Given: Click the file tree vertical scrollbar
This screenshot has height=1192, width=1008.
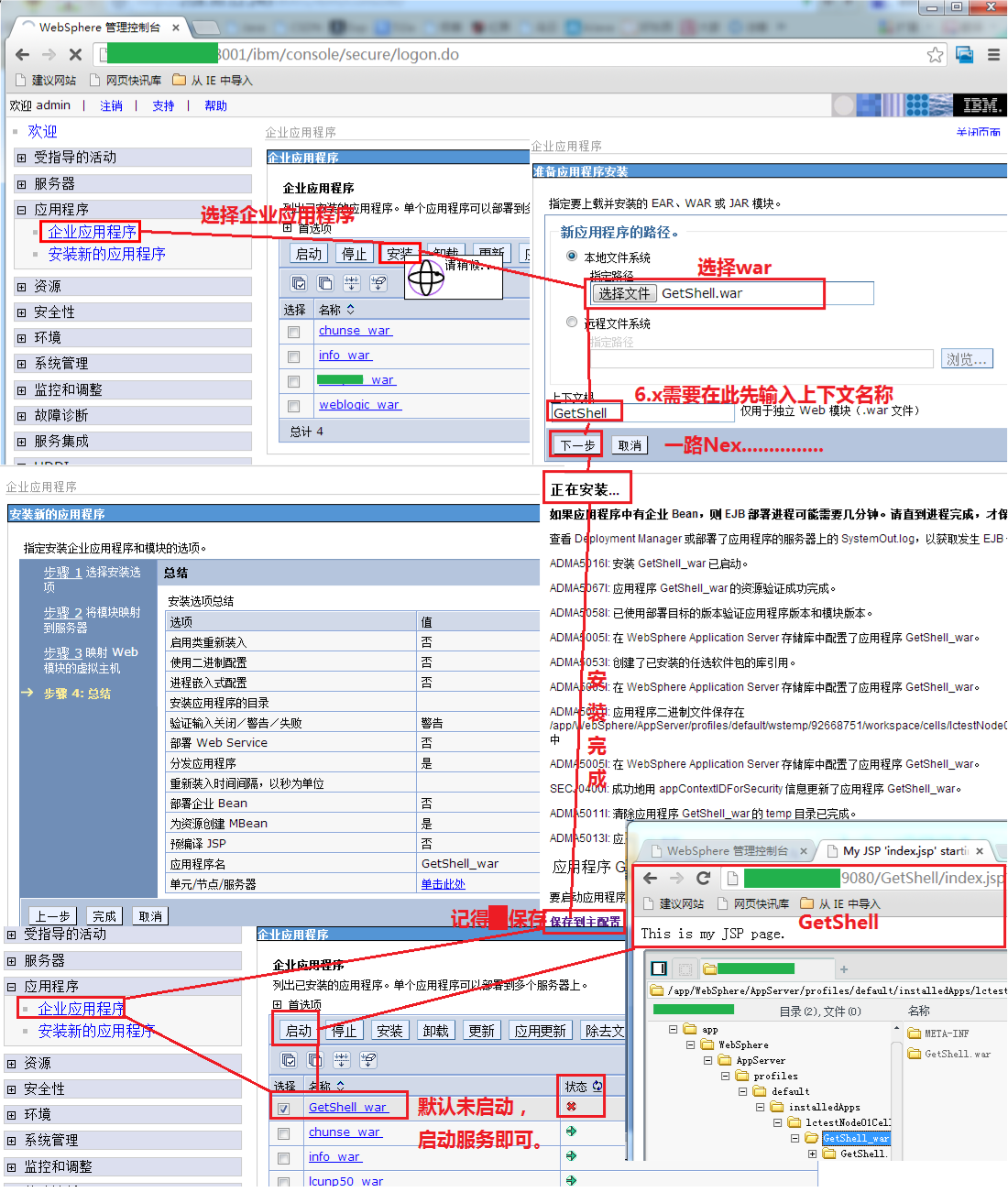Looking at the screenshot, I should click(896, 1090).
